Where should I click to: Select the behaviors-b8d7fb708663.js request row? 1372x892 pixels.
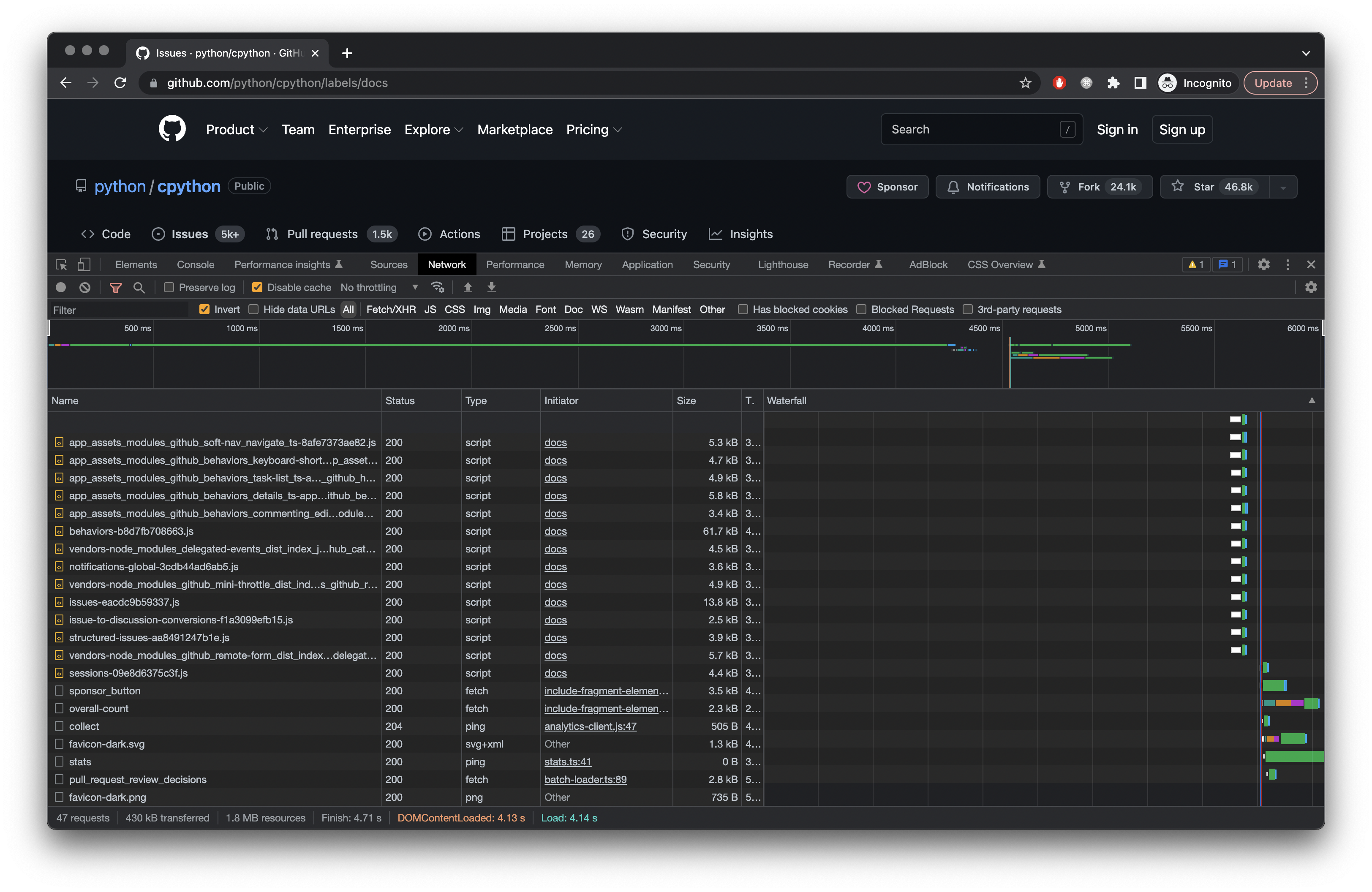tap(404, 531)
